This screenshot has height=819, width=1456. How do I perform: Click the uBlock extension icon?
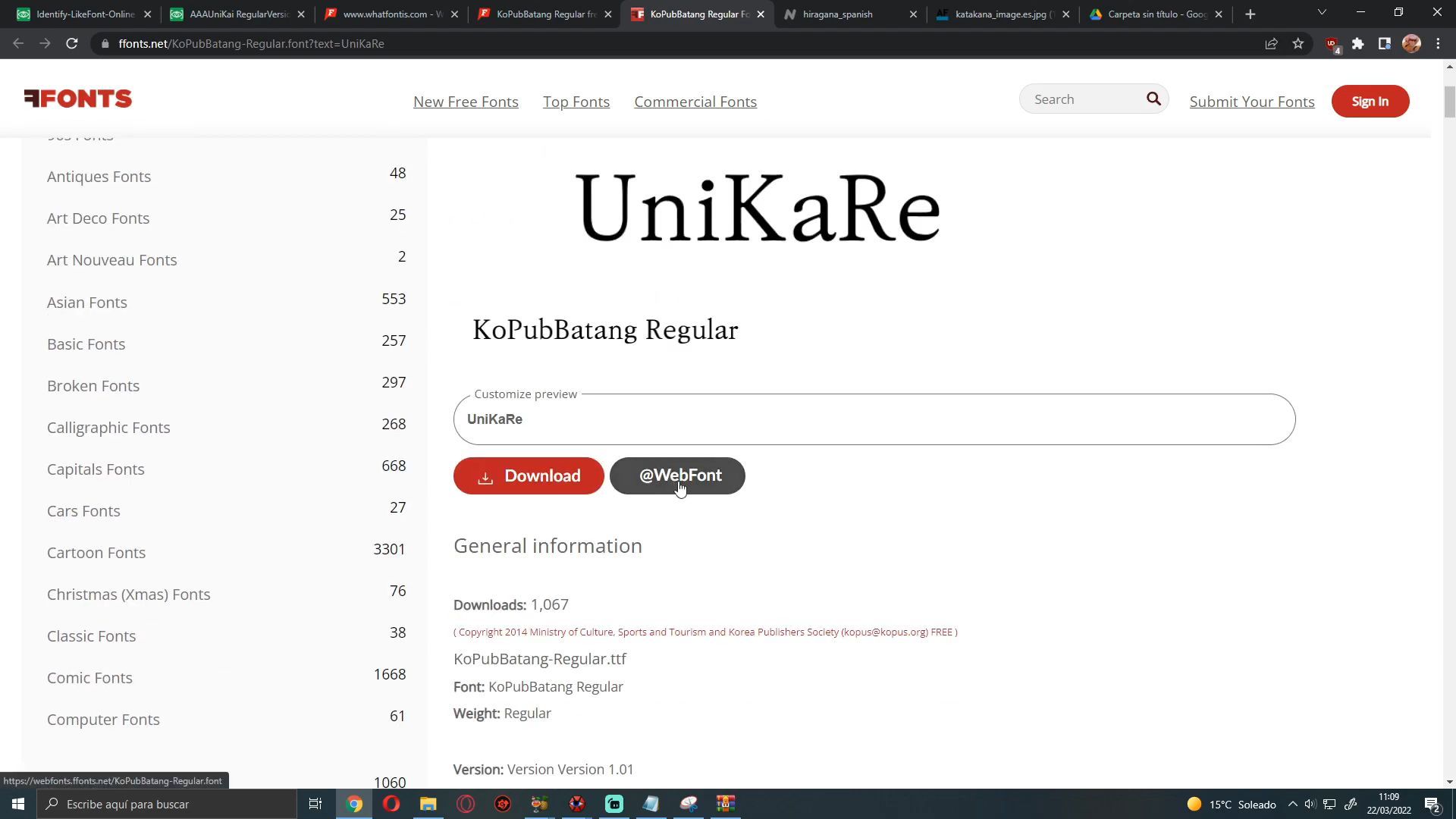coord(1332,45)
